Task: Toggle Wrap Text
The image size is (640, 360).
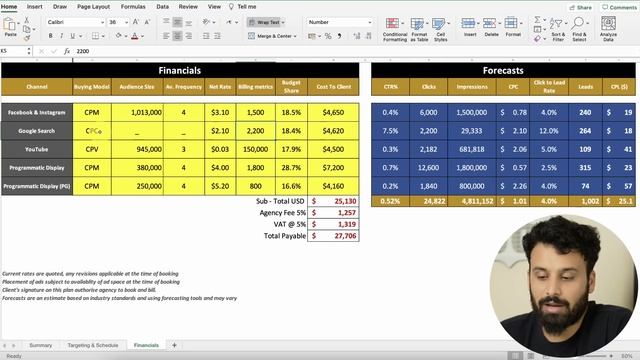Action: pos(266,22)
